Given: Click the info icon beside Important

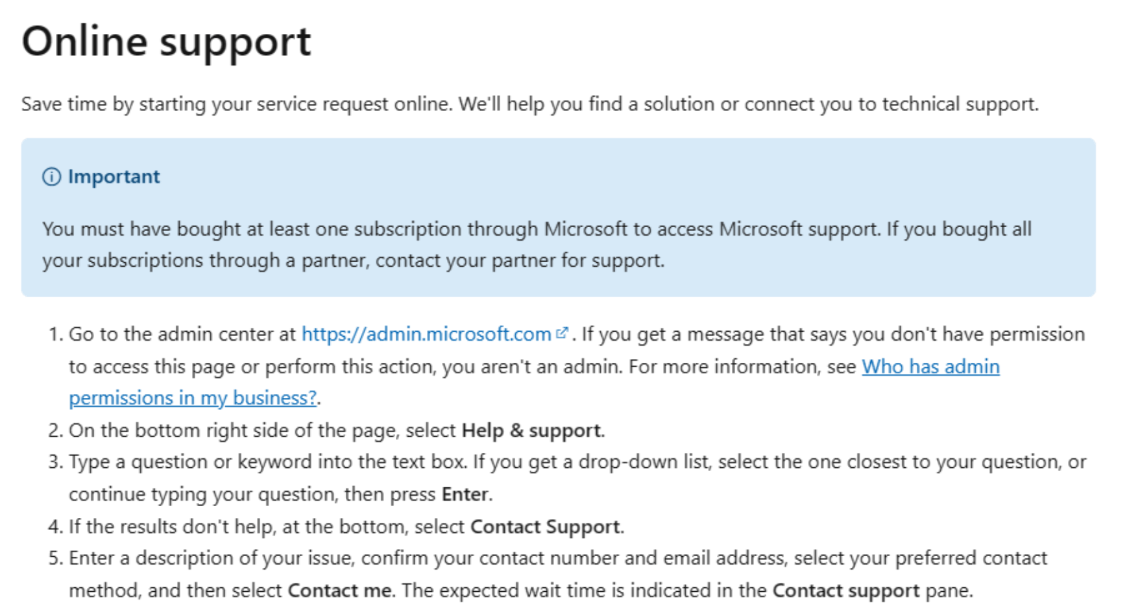Looking at the screenshot, I should click(51, 177).
